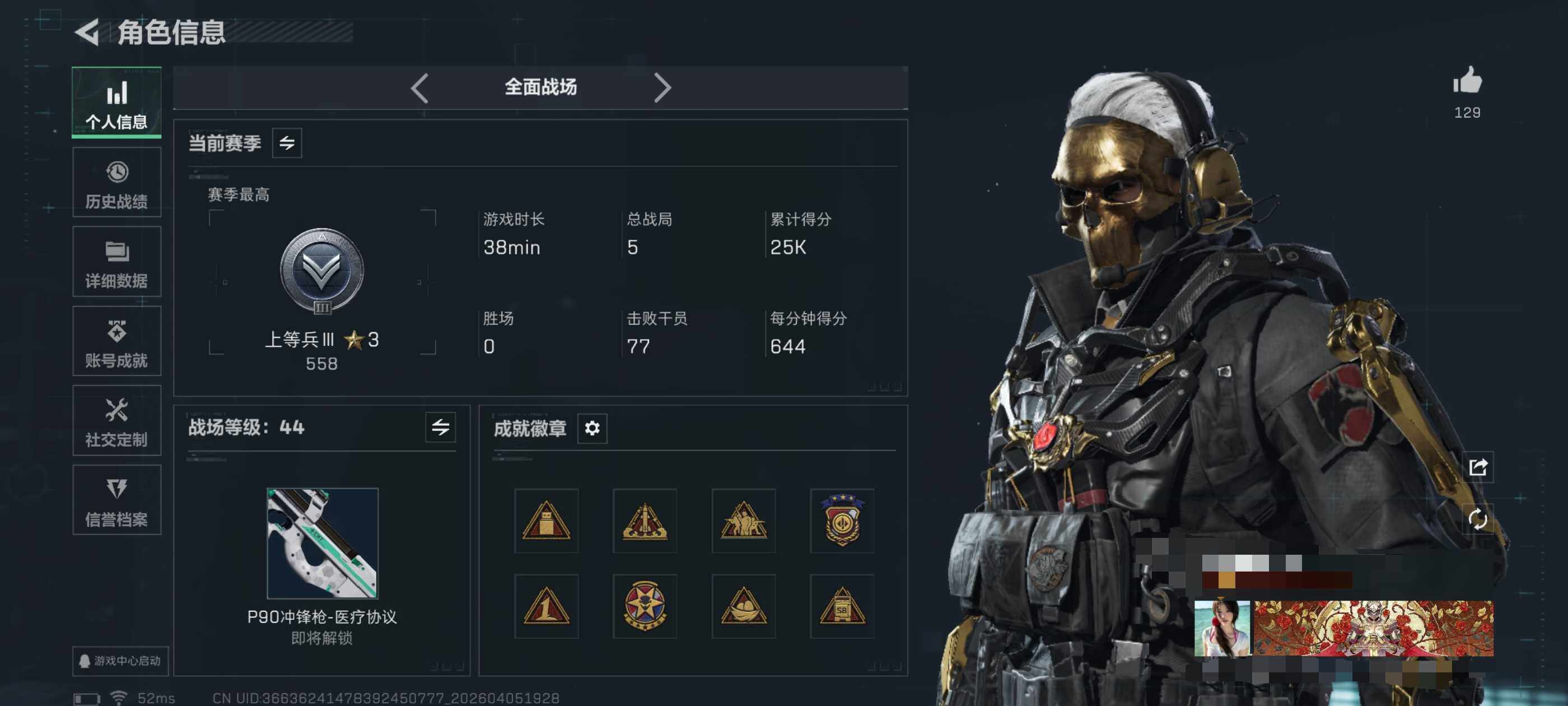Open the 账号成就 tab
Image resolution: width=1568 pixels, height=706 pixels.
[116, 341]
